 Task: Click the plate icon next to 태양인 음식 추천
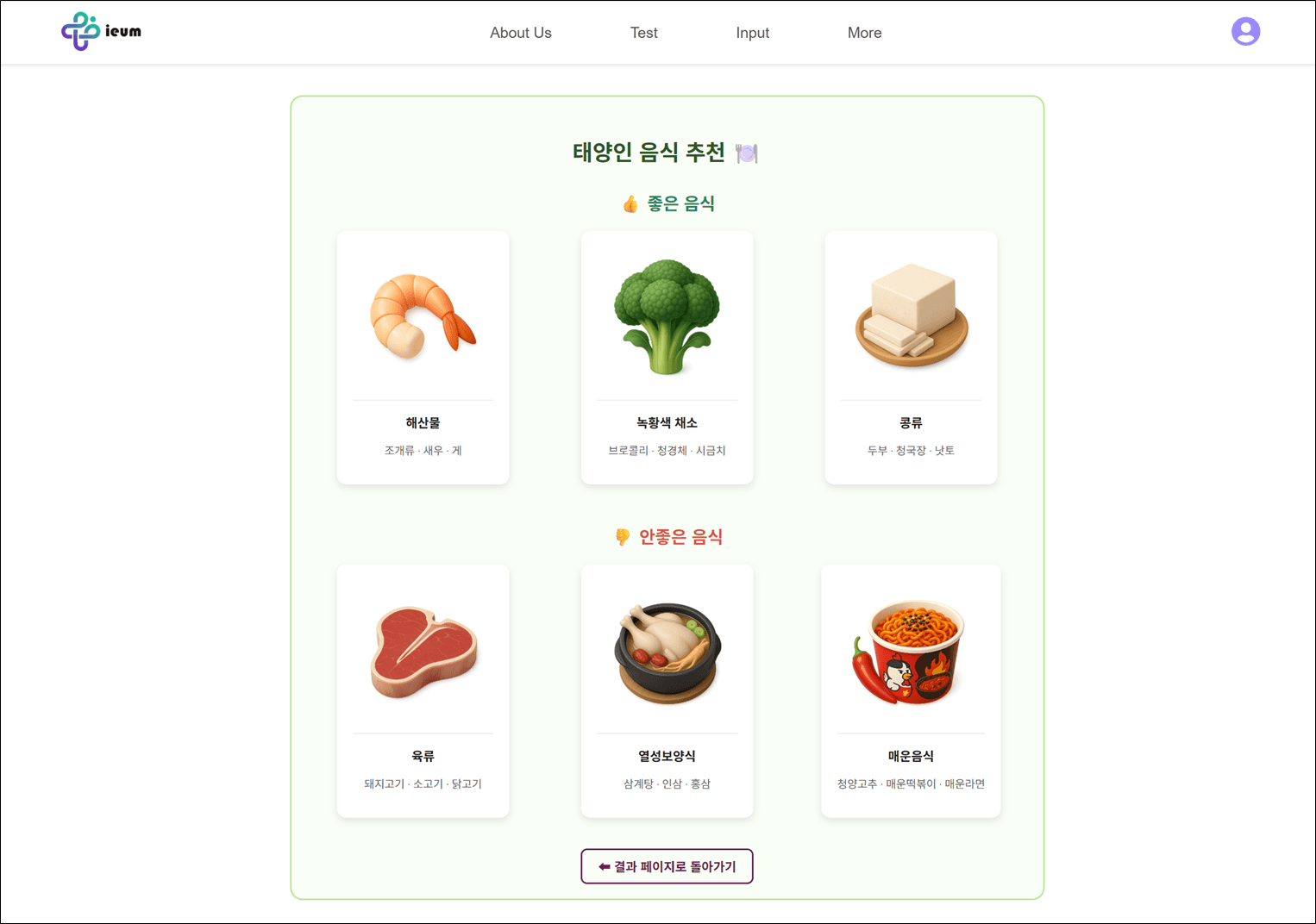pyautogui.click(x=747, y=153)
